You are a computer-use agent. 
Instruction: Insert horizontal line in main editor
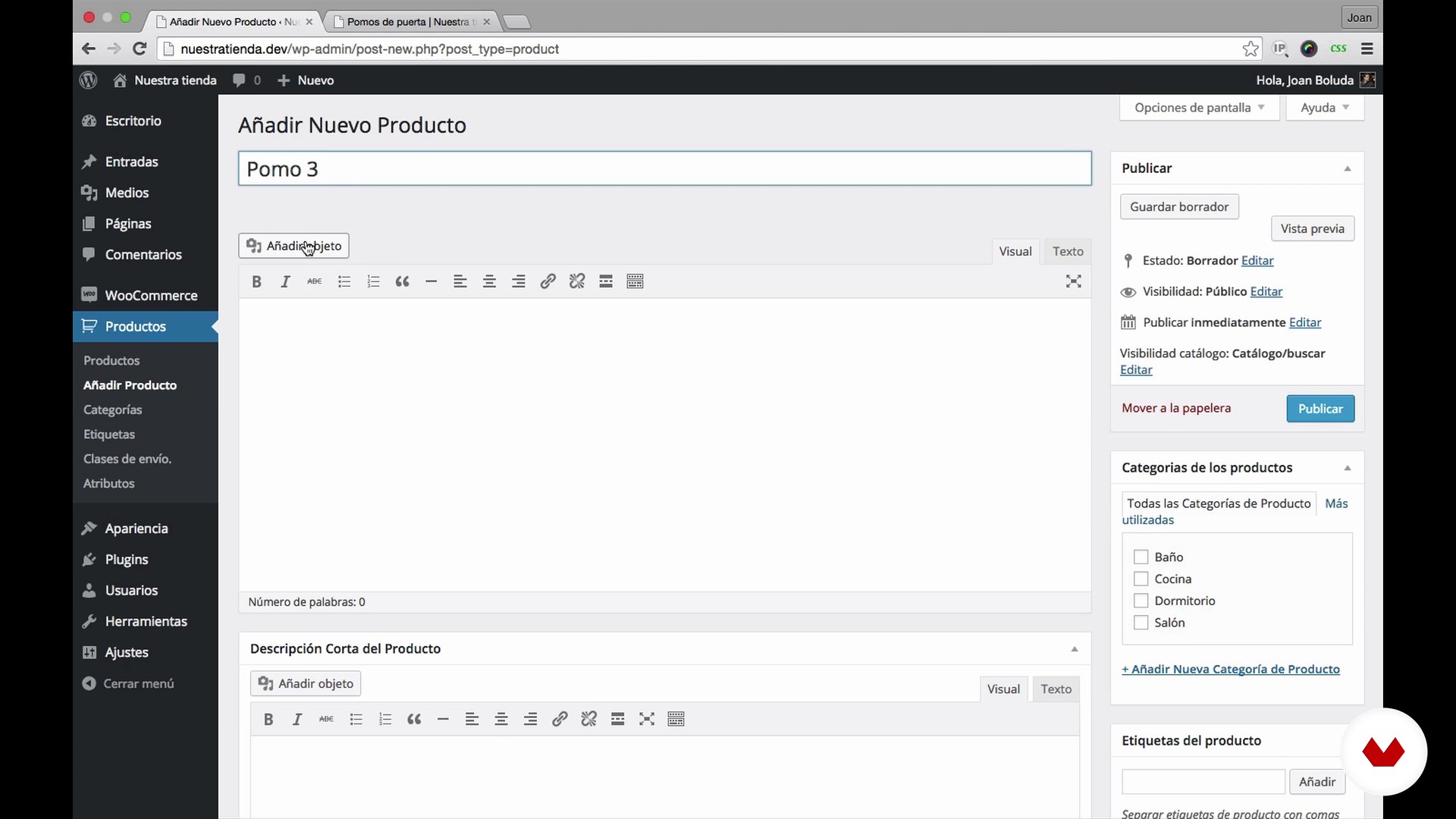pos(431,281)
